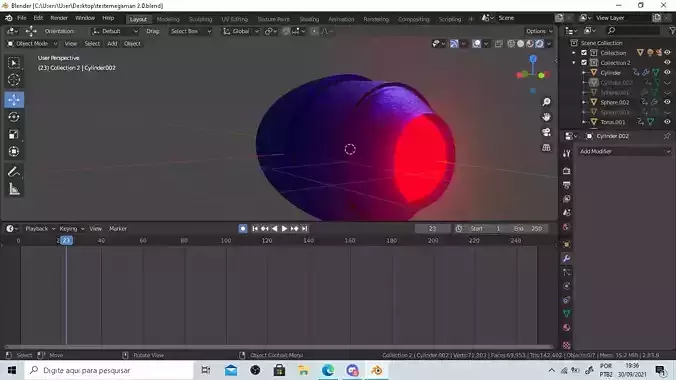Select the Measure tool
The image size is (676, 380).
(14, 189)
